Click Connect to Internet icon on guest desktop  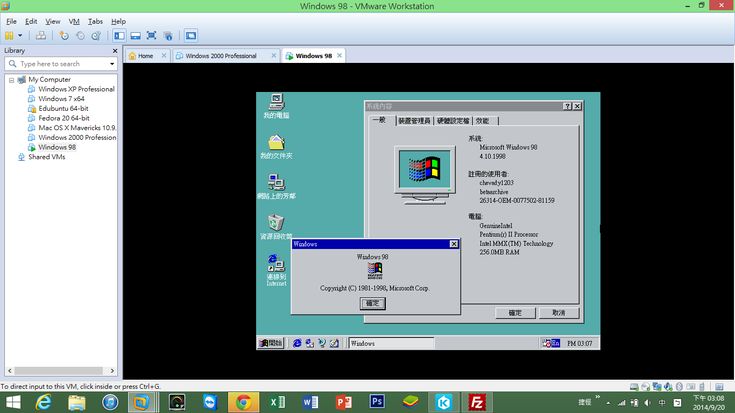coord(276,270)
